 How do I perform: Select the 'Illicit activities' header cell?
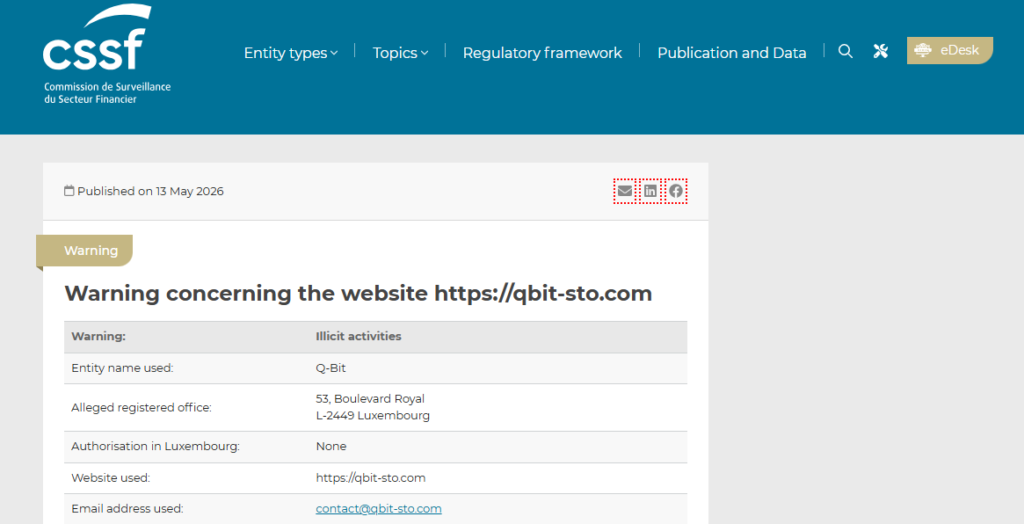click(358, 336)
